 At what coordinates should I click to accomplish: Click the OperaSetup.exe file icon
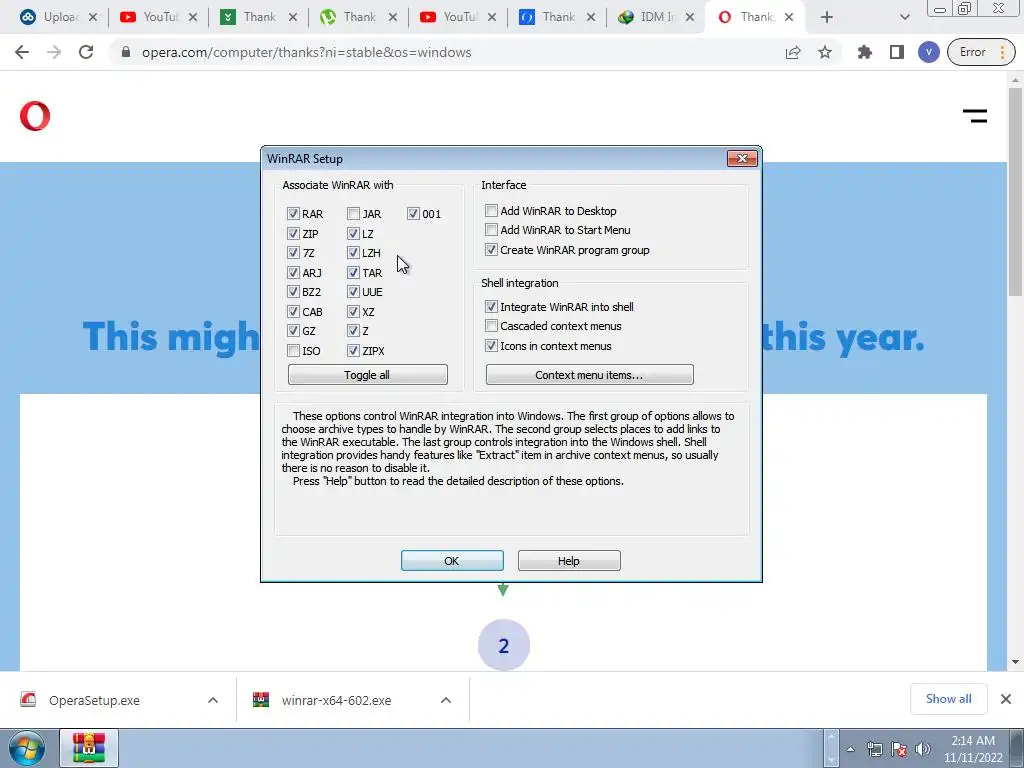[28, 699]
